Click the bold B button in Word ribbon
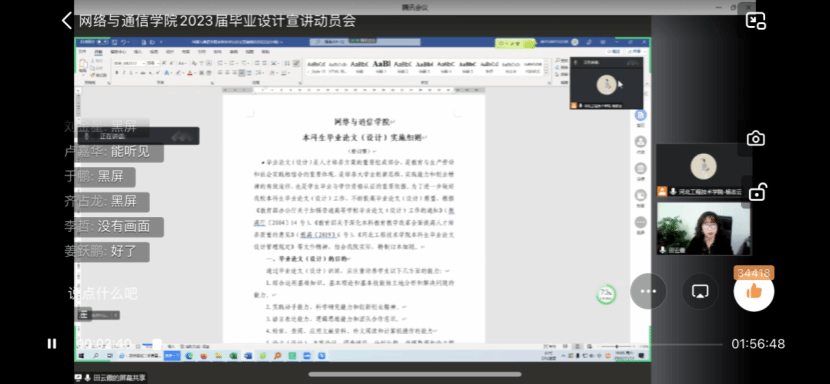Image resolution: width=830 pixels, height=384 pixels. tap(117, 73)
